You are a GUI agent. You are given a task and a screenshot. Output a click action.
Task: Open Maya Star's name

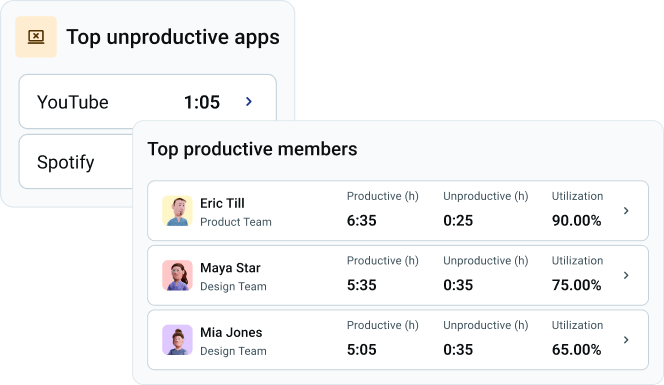(x=230, y=268)
